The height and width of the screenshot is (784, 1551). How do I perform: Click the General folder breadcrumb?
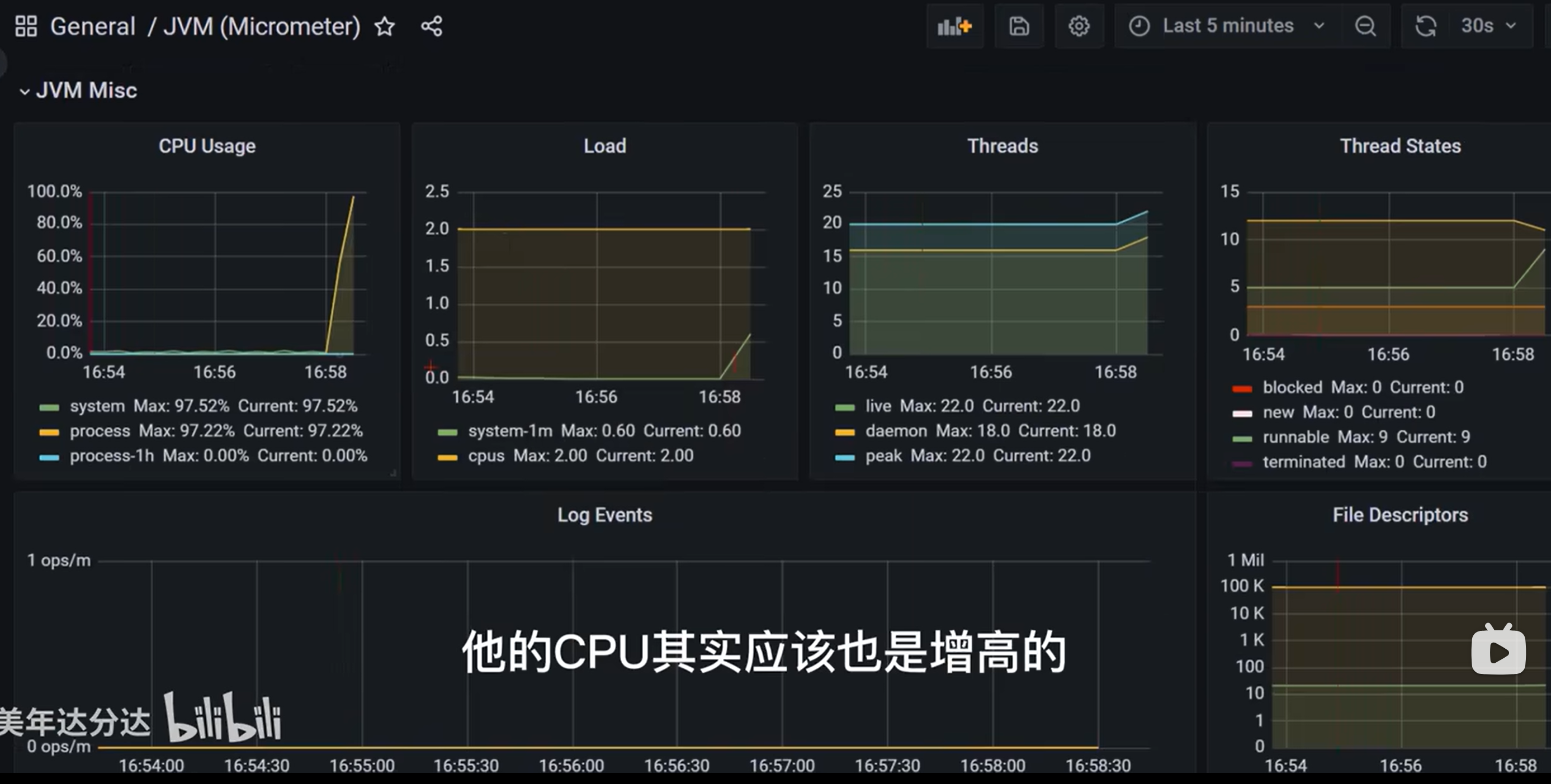coord(93,26)
